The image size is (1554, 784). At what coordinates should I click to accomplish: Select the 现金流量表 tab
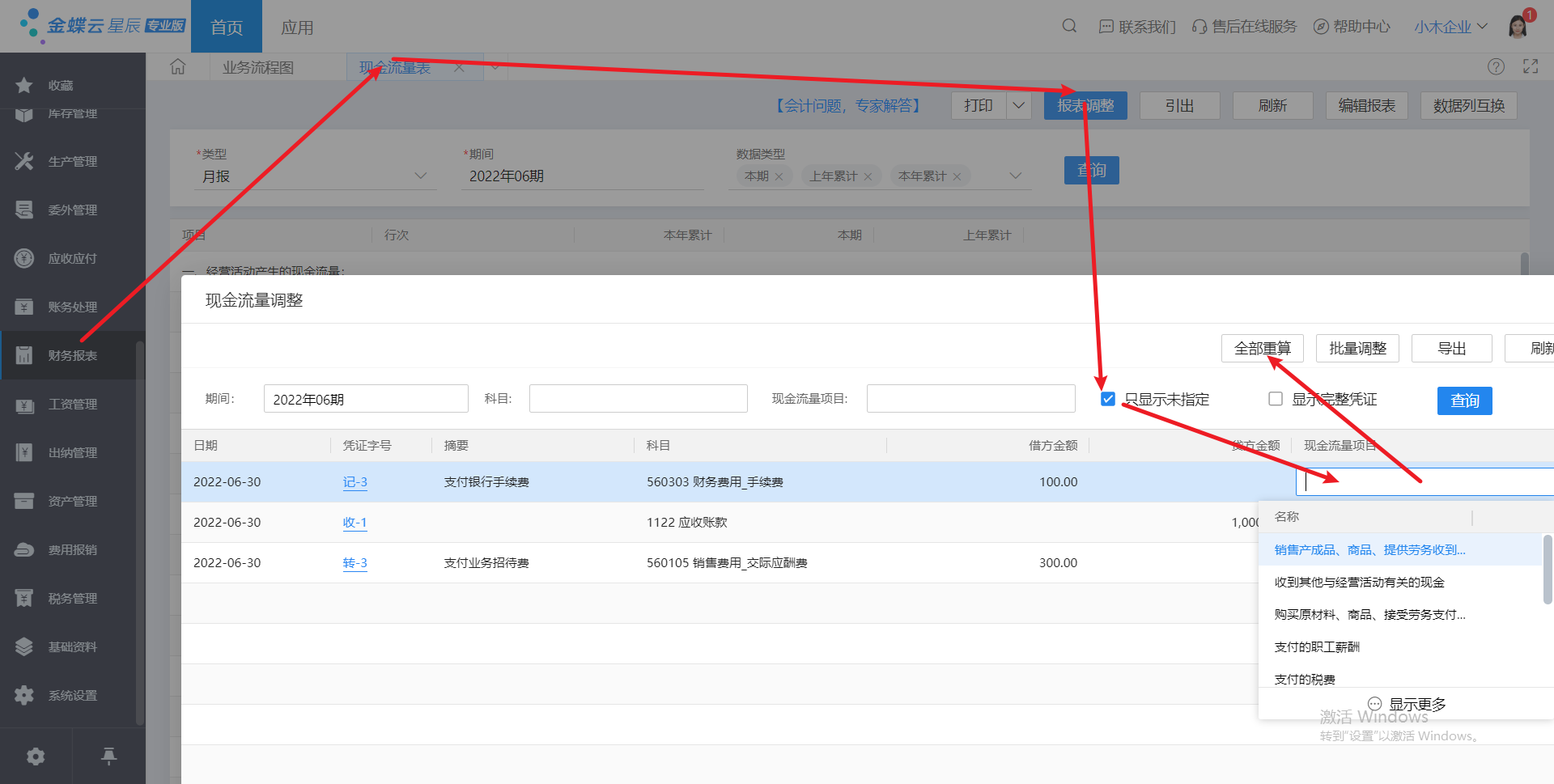(x=395, y=67)
